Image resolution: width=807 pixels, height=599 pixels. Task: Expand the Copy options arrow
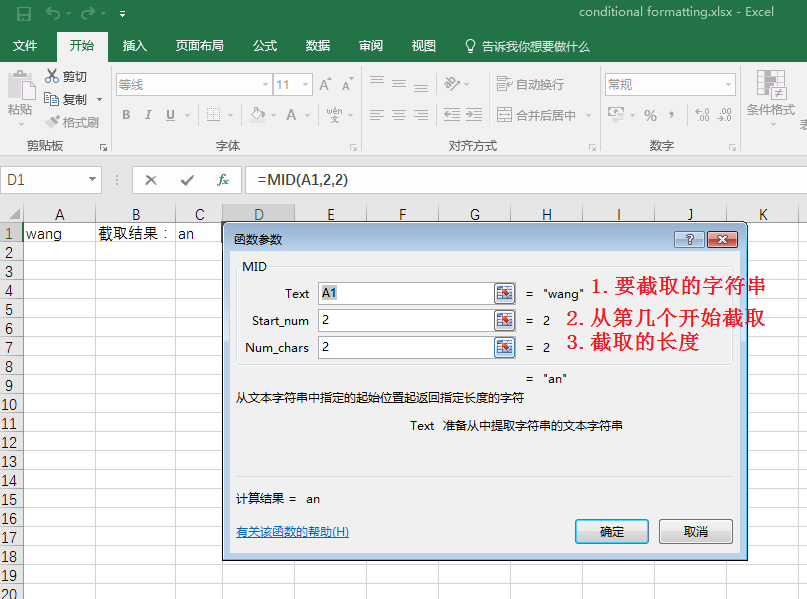click(x=99, y=99)
